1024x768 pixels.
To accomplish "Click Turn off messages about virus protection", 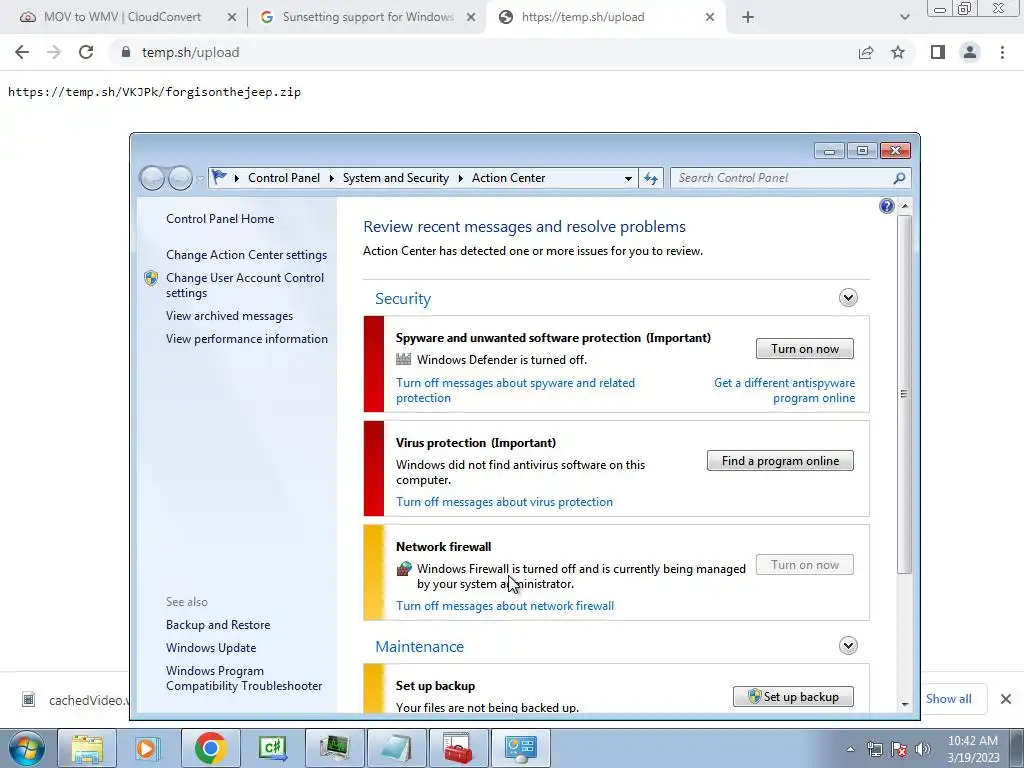I will [504, 502].
